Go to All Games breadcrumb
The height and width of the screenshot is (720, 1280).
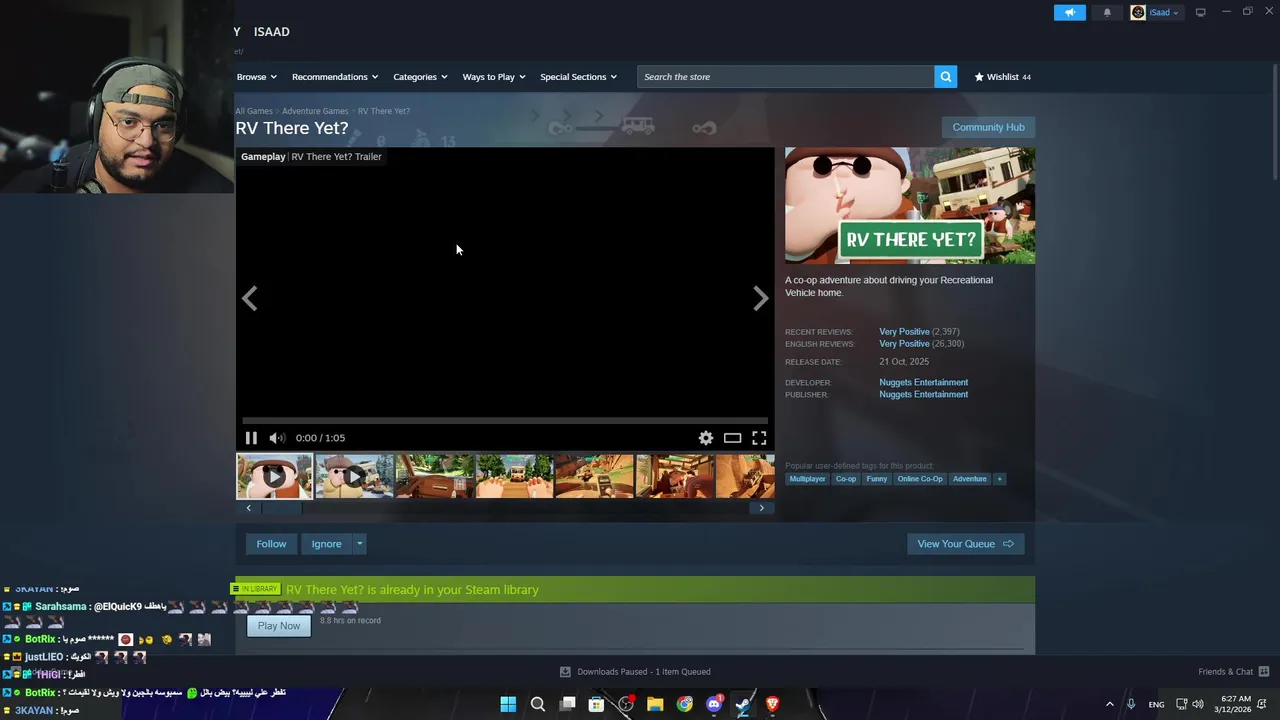pos(254,111)
